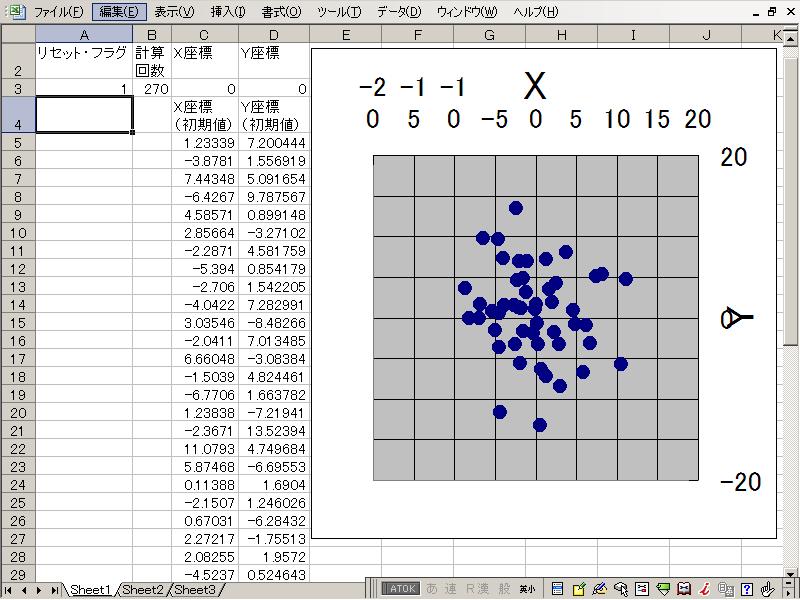Click the Excel workbook icon in menu bar
800x600 pixels.
click(x=16, y=12)
